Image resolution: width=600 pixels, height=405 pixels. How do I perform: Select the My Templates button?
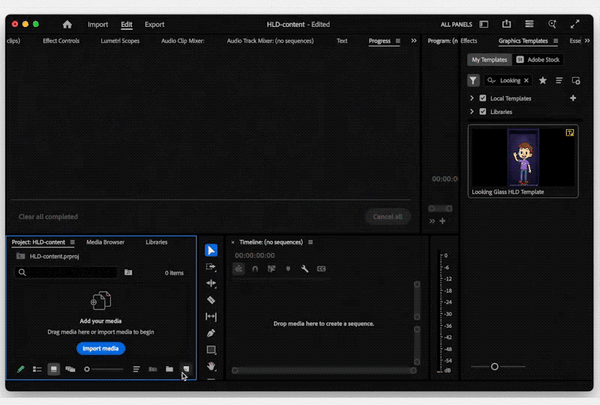(489, 60)
